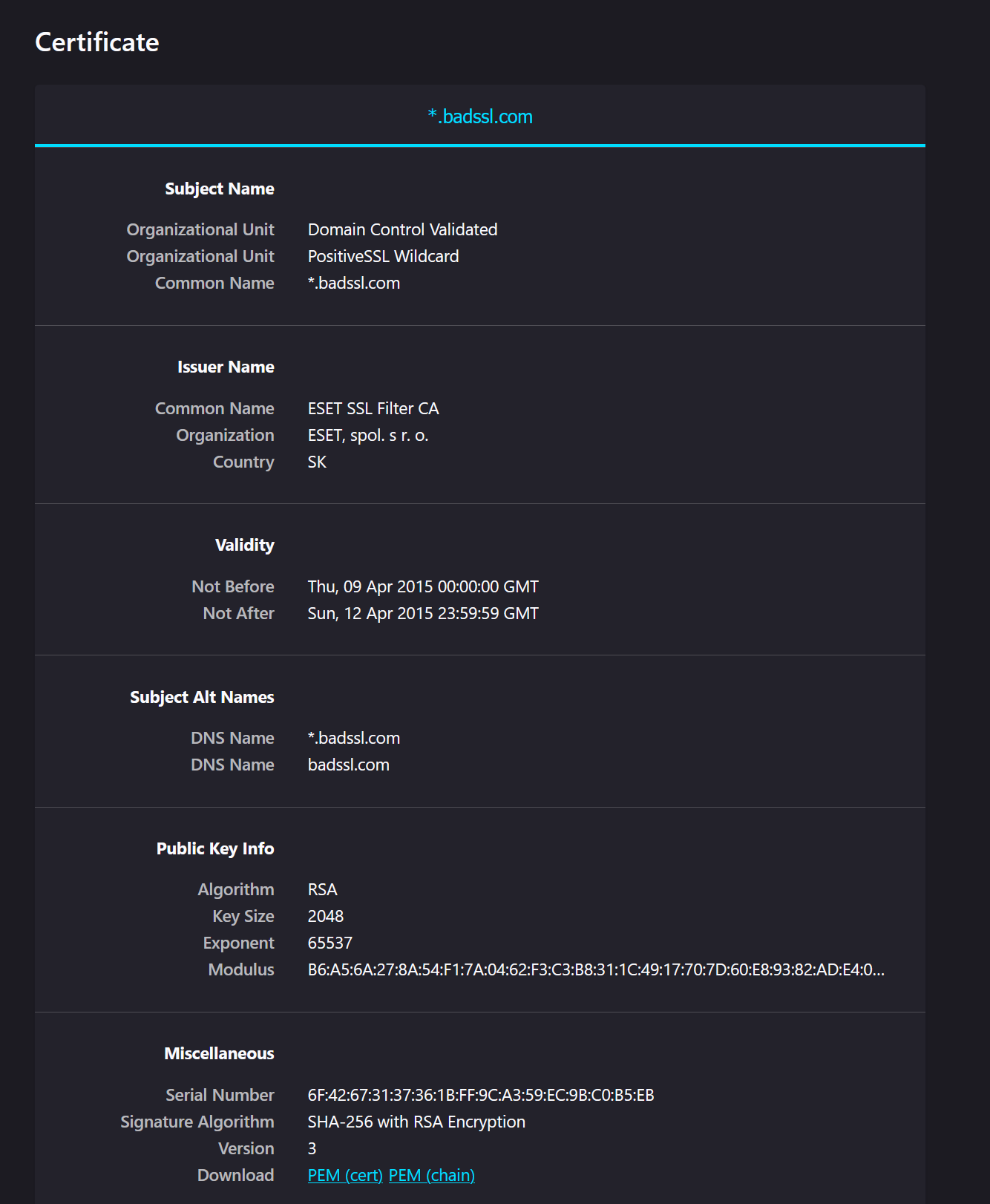Click the PositiveSSL Wildcard value
The width and height of the screenshot is (990, 1204).
(383, 256)
